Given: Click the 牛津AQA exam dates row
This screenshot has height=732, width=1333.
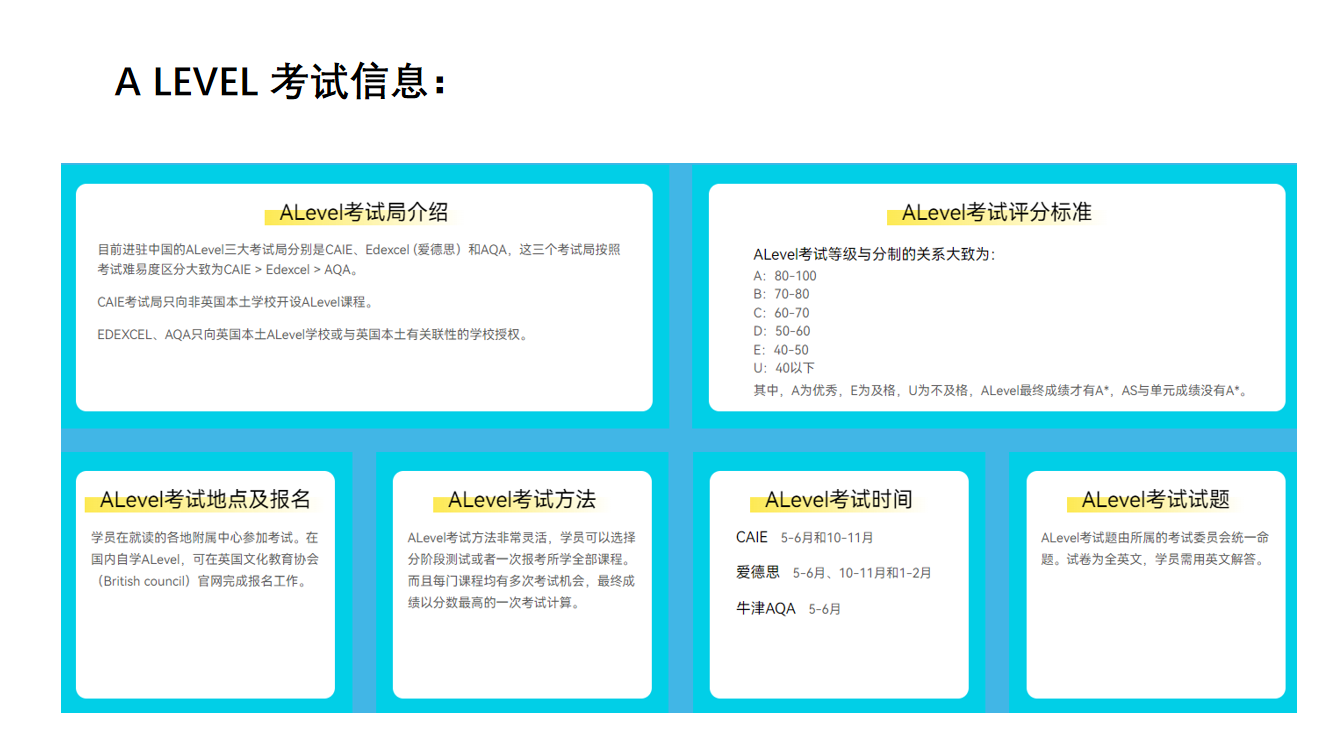Looking at the screenshot, I should 788,609.
